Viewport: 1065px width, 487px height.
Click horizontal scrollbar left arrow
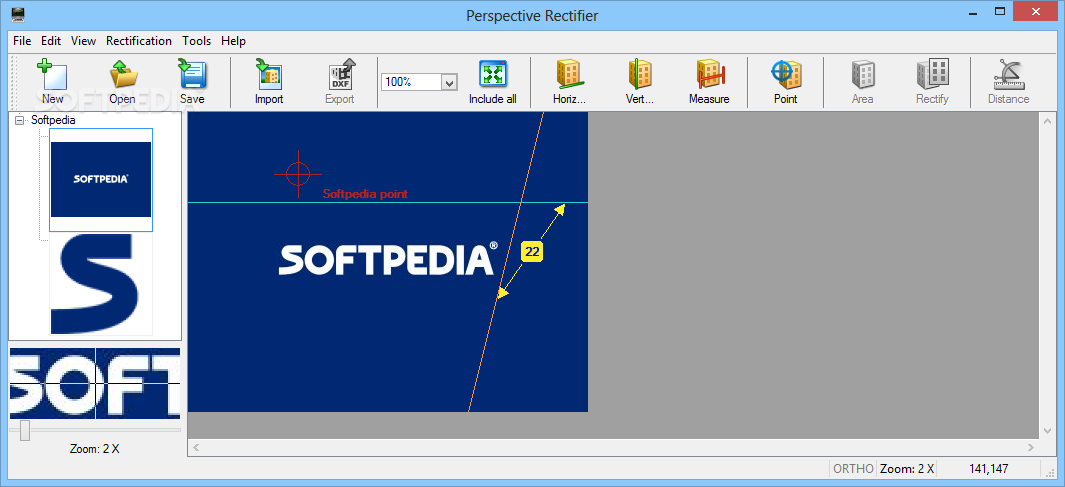tap(196, 447)
